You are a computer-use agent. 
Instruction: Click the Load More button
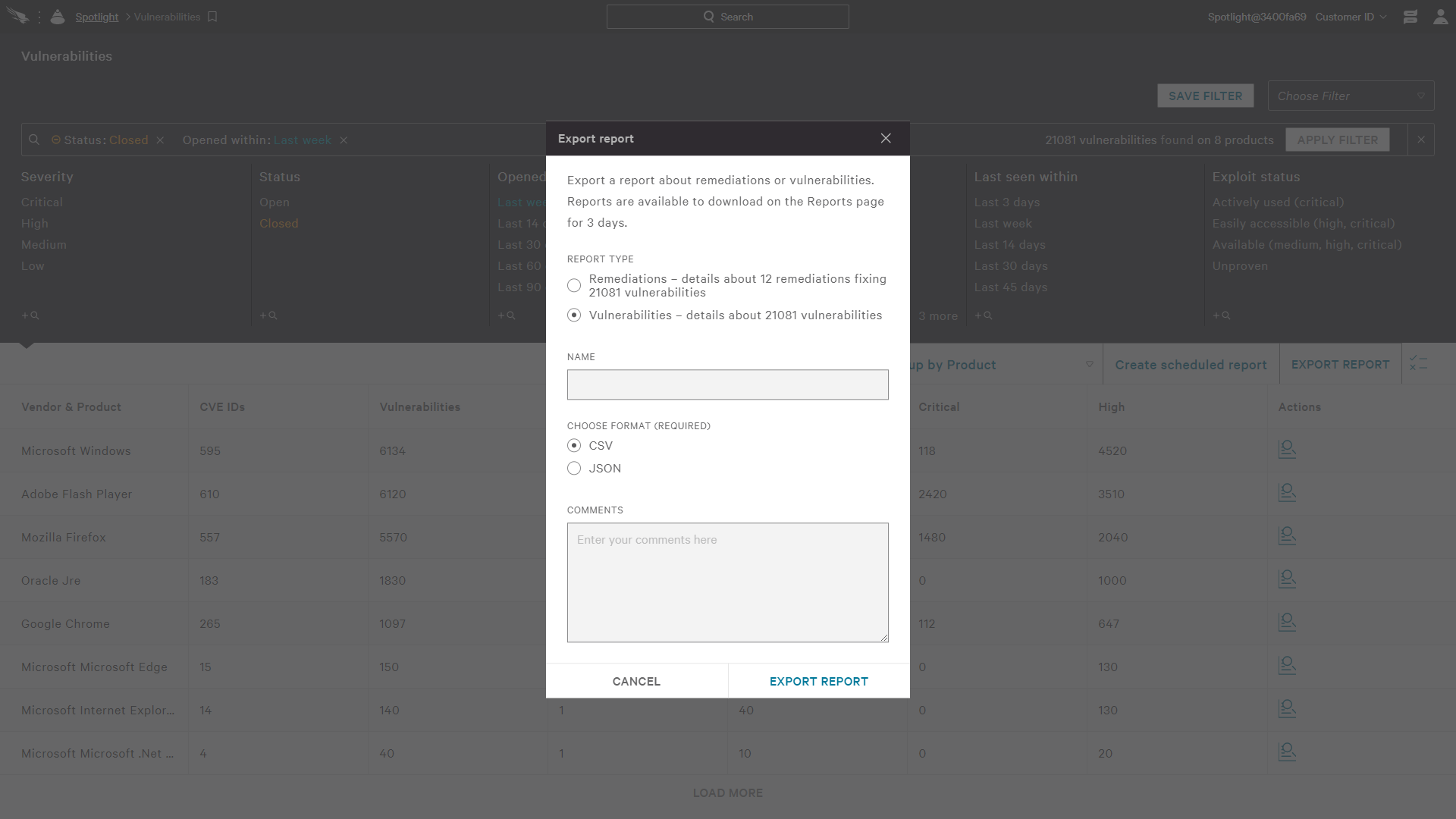[x=727, y=793]
